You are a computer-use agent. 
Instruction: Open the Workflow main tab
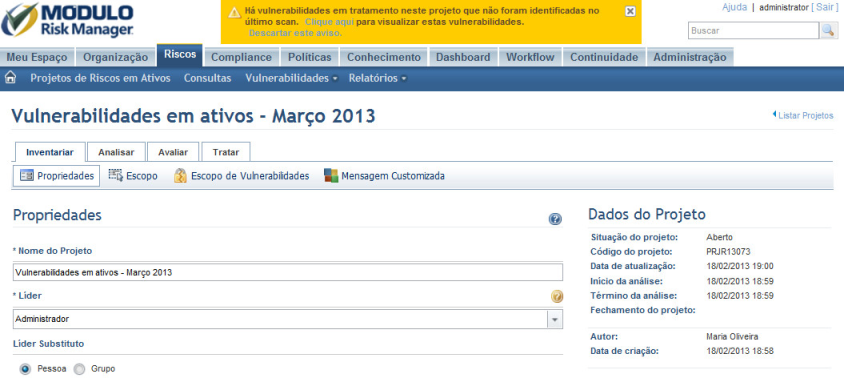click(x=530, y=57)
